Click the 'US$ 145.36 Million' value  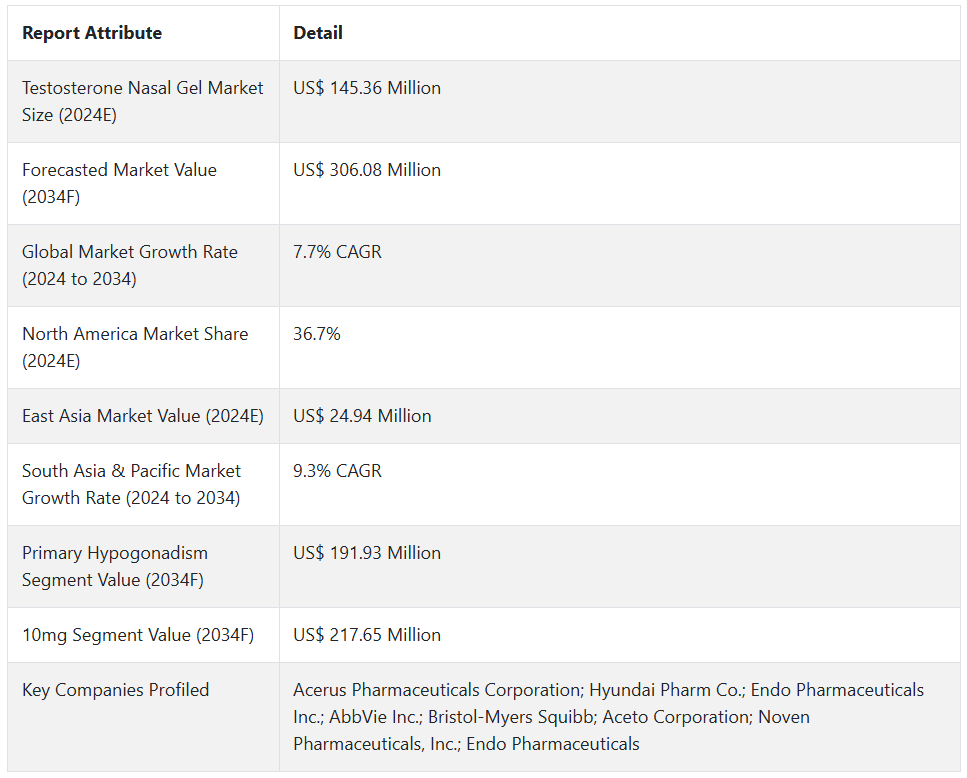pos(367,88)
